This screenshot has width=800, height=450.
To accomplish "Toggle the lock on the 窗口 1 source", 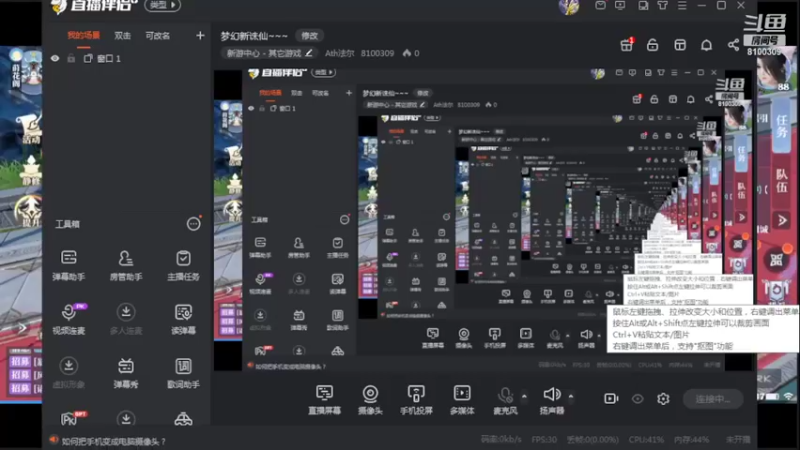I will click(x=71, y=59).
